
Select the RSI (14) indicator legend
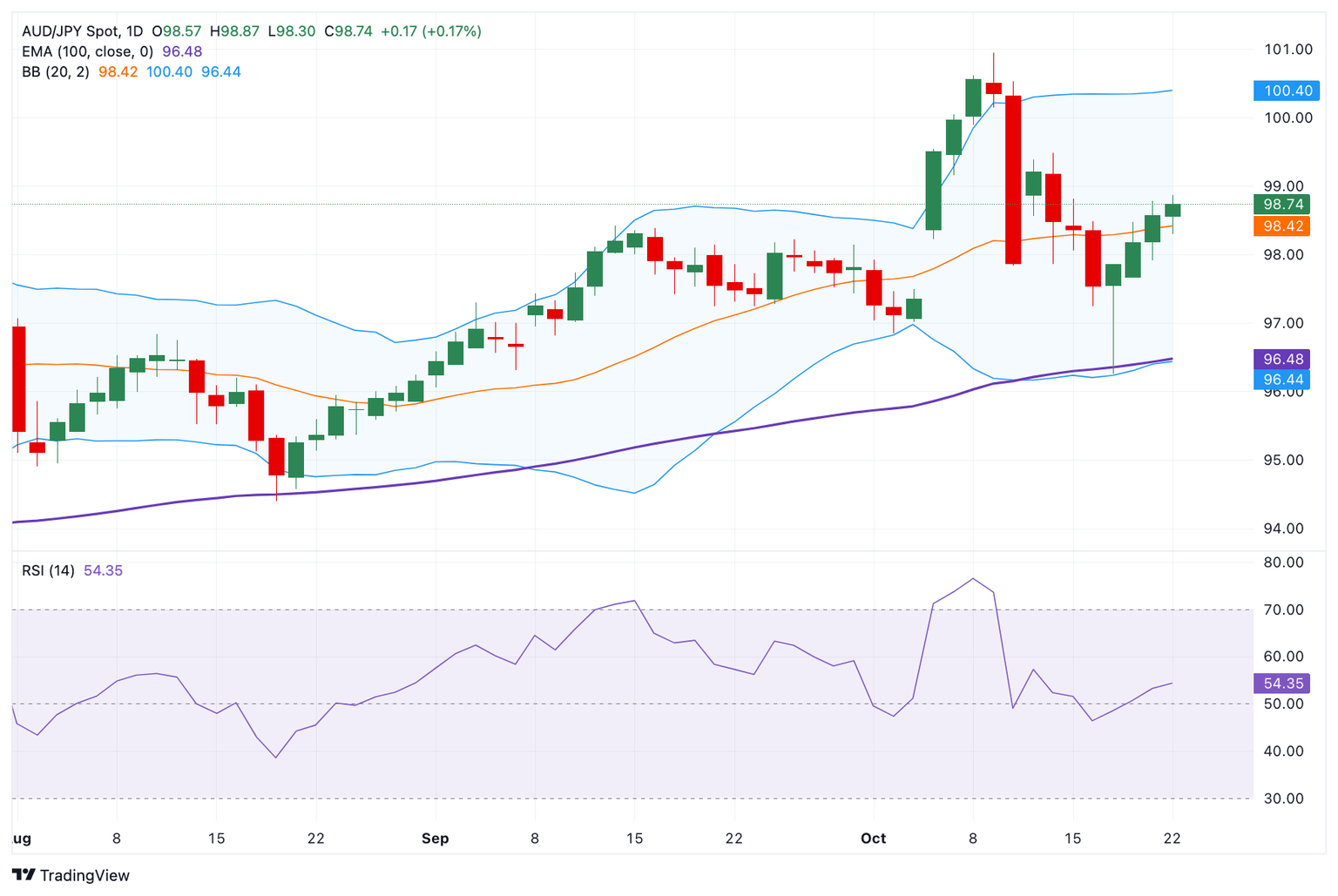point(48,570)
